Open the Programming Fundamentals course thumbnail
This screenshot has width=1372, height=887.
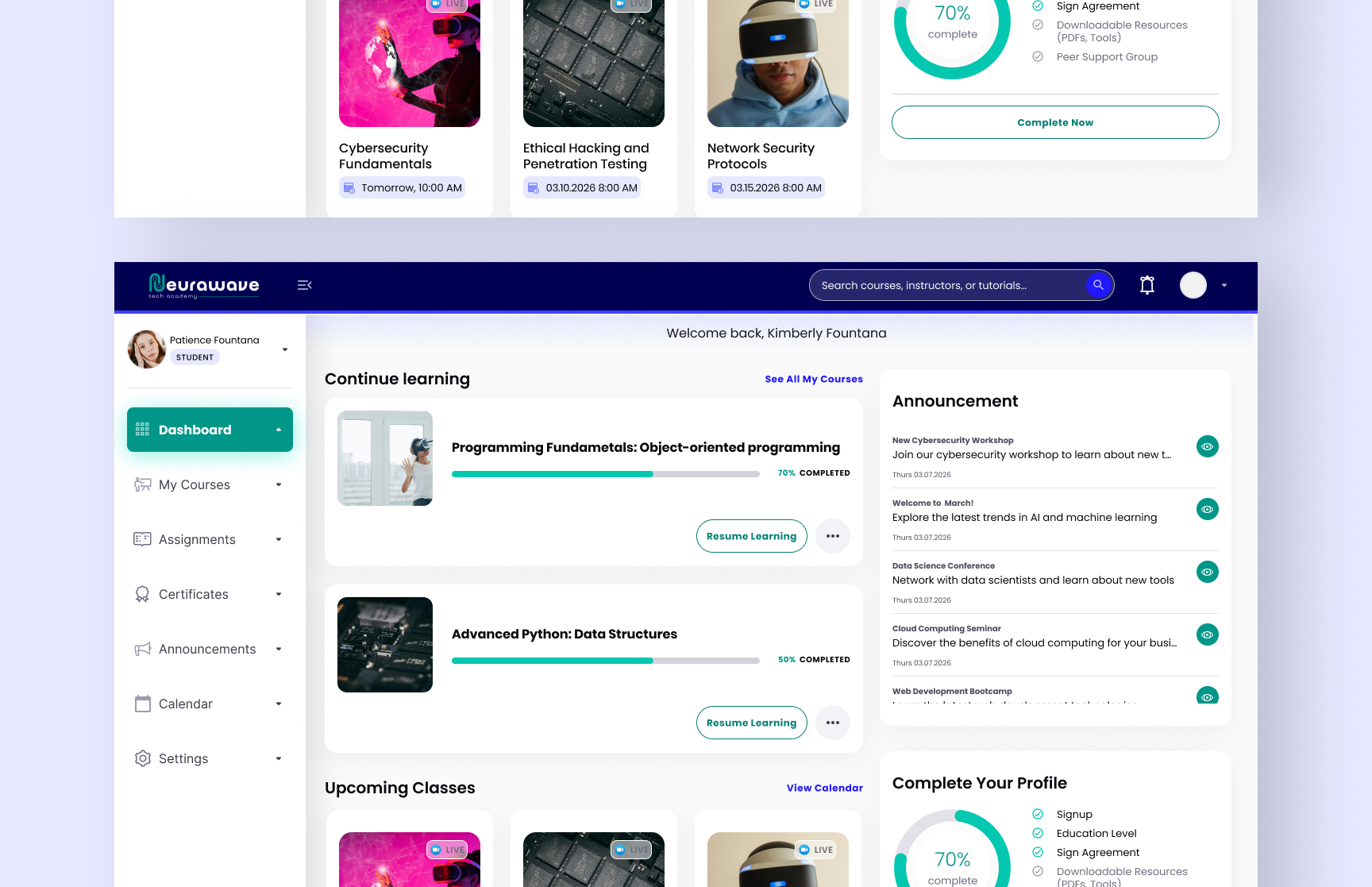tap(385, 458)
